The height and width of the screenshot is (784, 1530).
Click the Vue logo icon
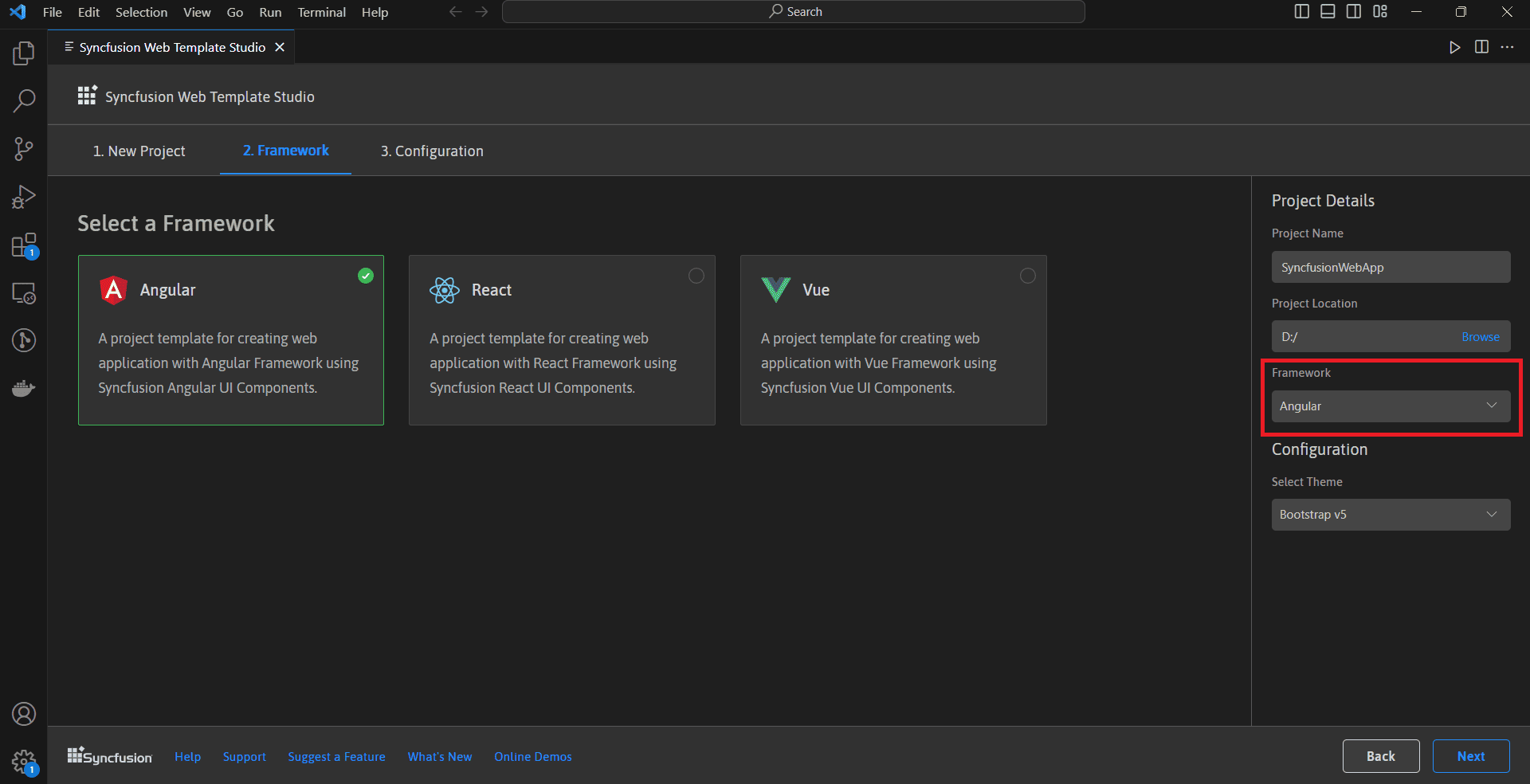[x=775, y=290]
